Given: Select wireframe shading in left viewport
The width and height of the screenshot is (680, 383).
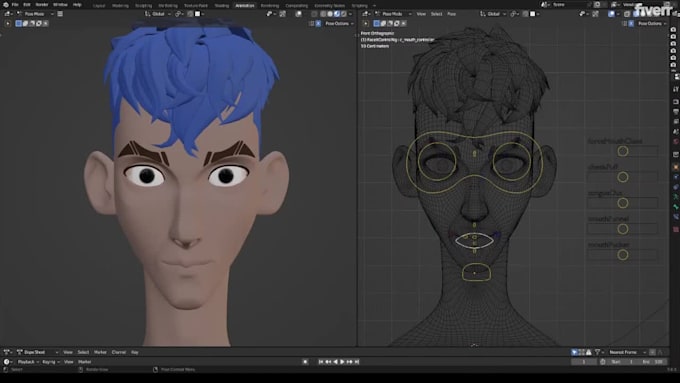Looking at the screenshot, I should 323,14.
